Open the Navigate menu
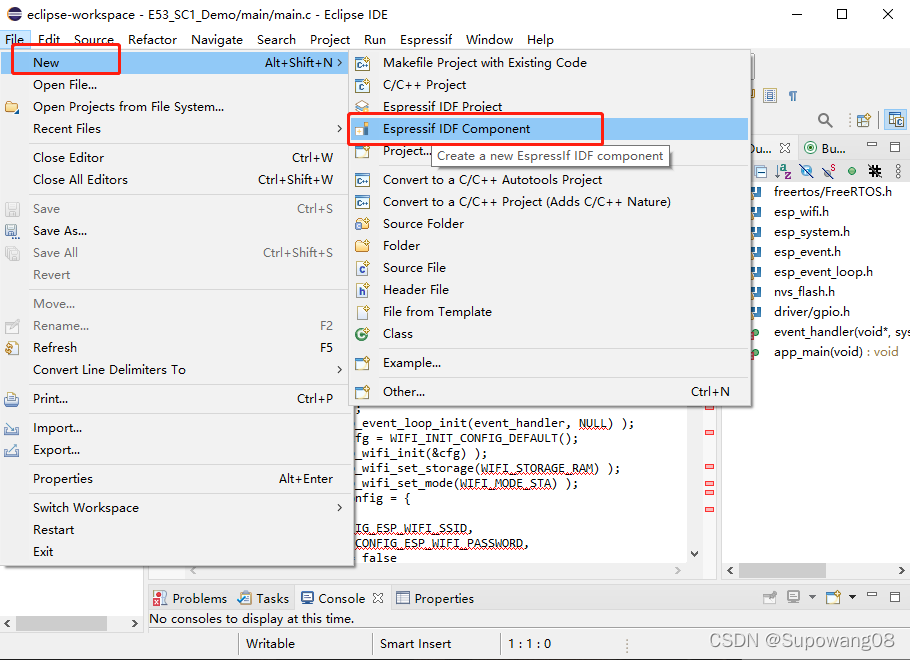910x660 pixels. 217,39
